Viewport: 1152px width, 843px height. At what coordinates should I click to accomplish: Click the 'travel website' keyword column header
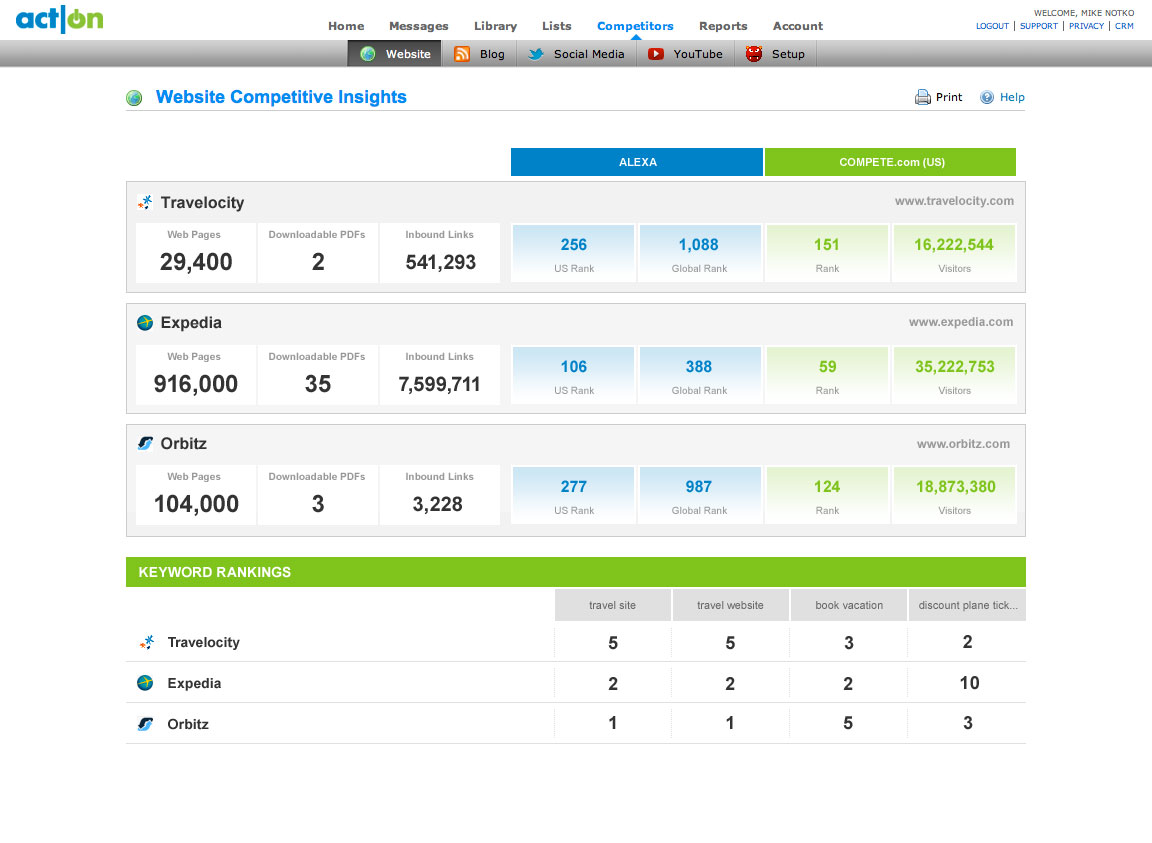coord(730,605)
